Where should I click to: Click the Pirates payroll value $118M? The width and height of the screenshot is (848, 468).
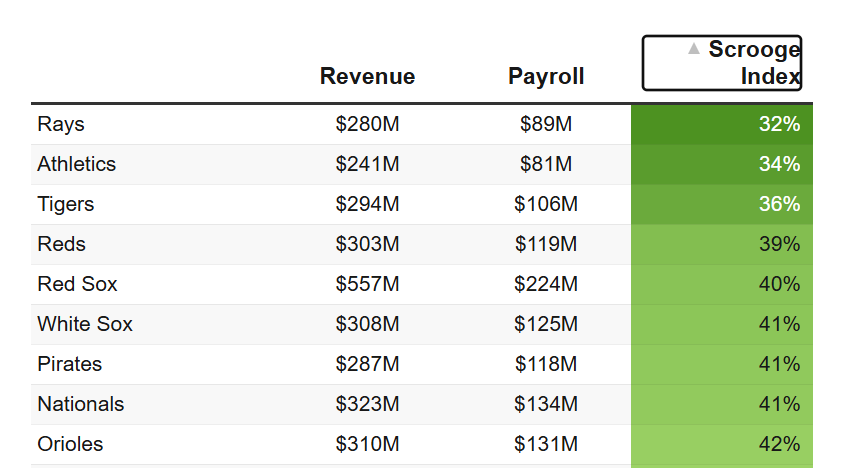(546, 365)
